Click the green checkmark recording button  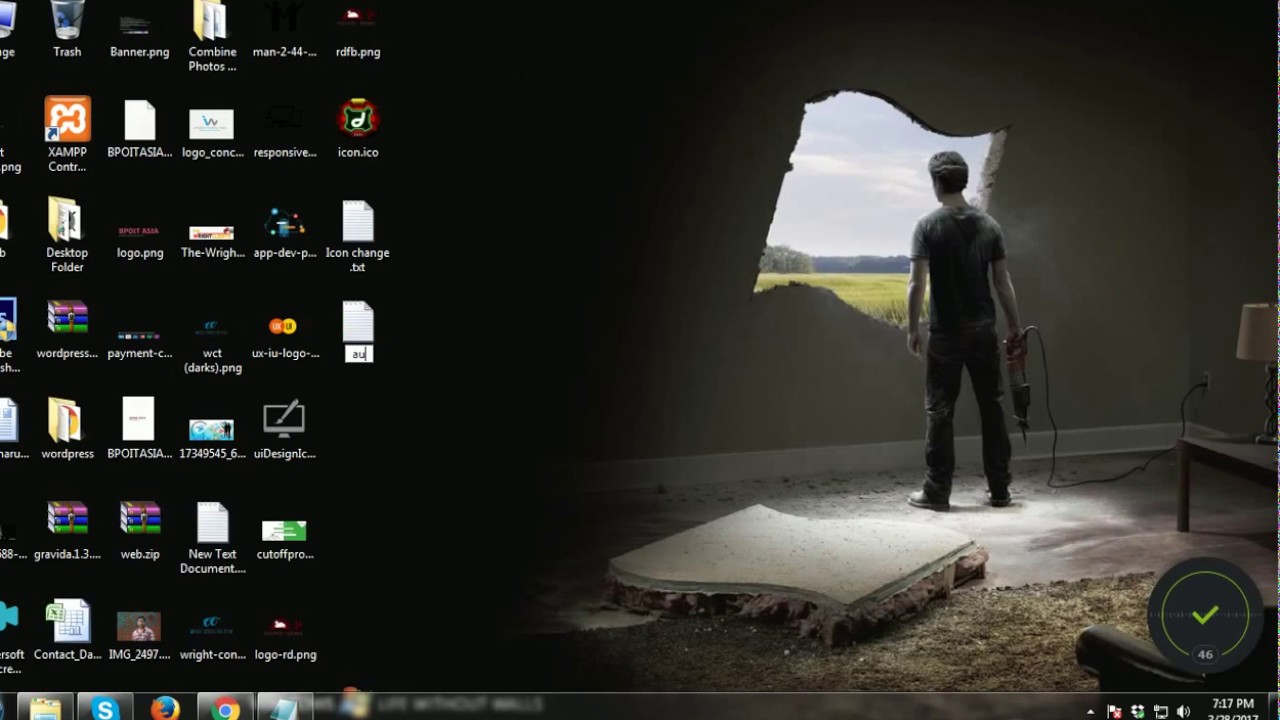pyautogui.click(x=1204, y=614)
